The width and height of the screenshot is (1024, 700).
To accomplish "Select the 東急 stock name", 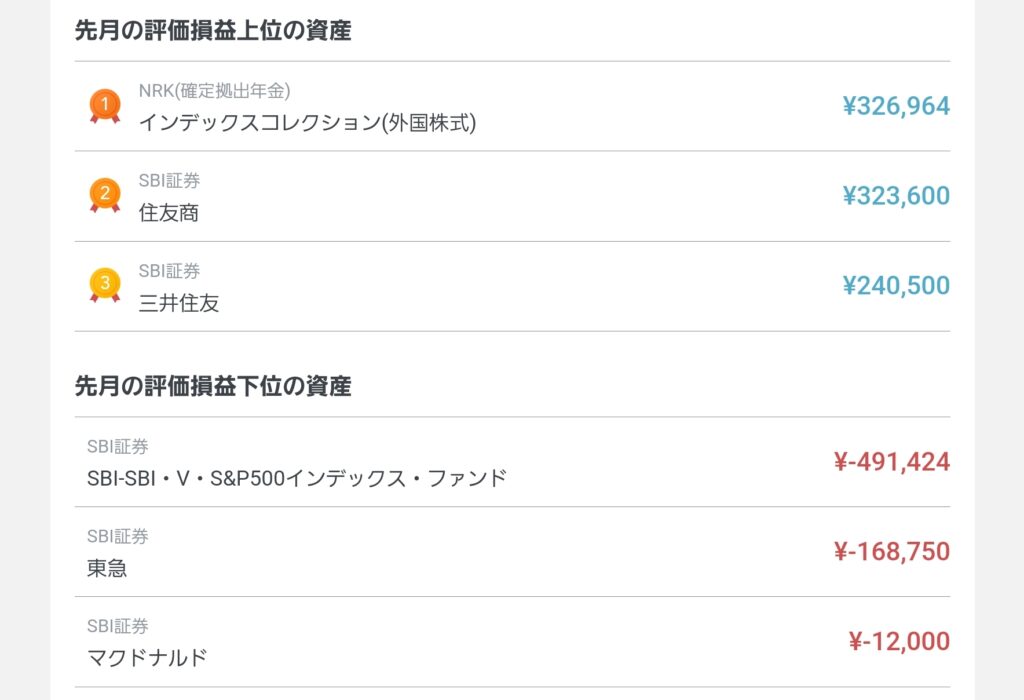I will click(107, 568).
